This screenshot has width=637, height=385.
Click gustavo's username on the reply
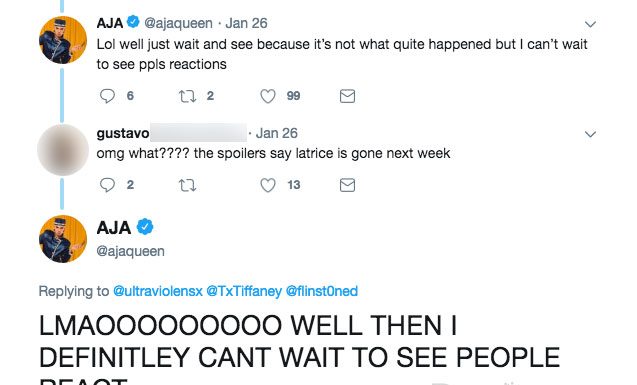click(123, 133)
